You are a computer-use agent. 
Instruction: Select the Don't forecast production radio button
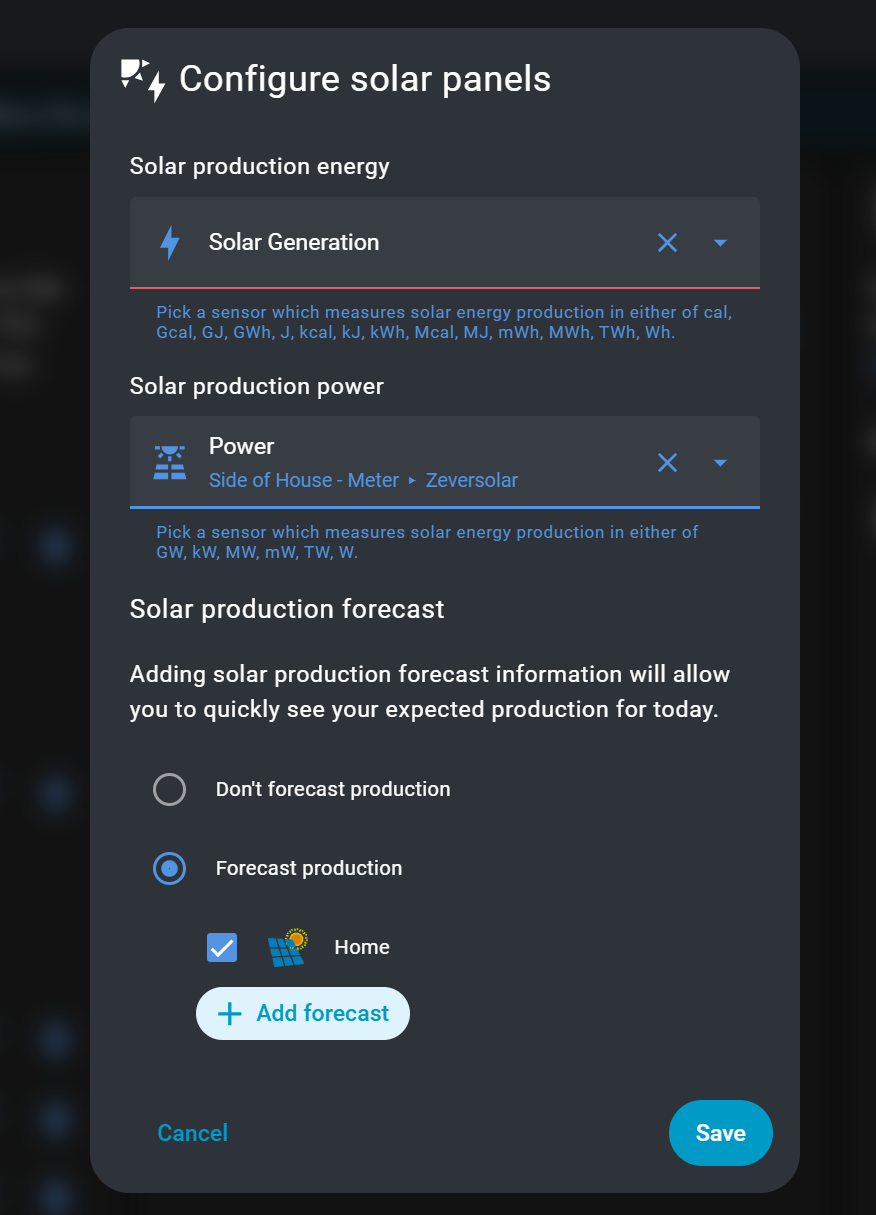point(169,790)
